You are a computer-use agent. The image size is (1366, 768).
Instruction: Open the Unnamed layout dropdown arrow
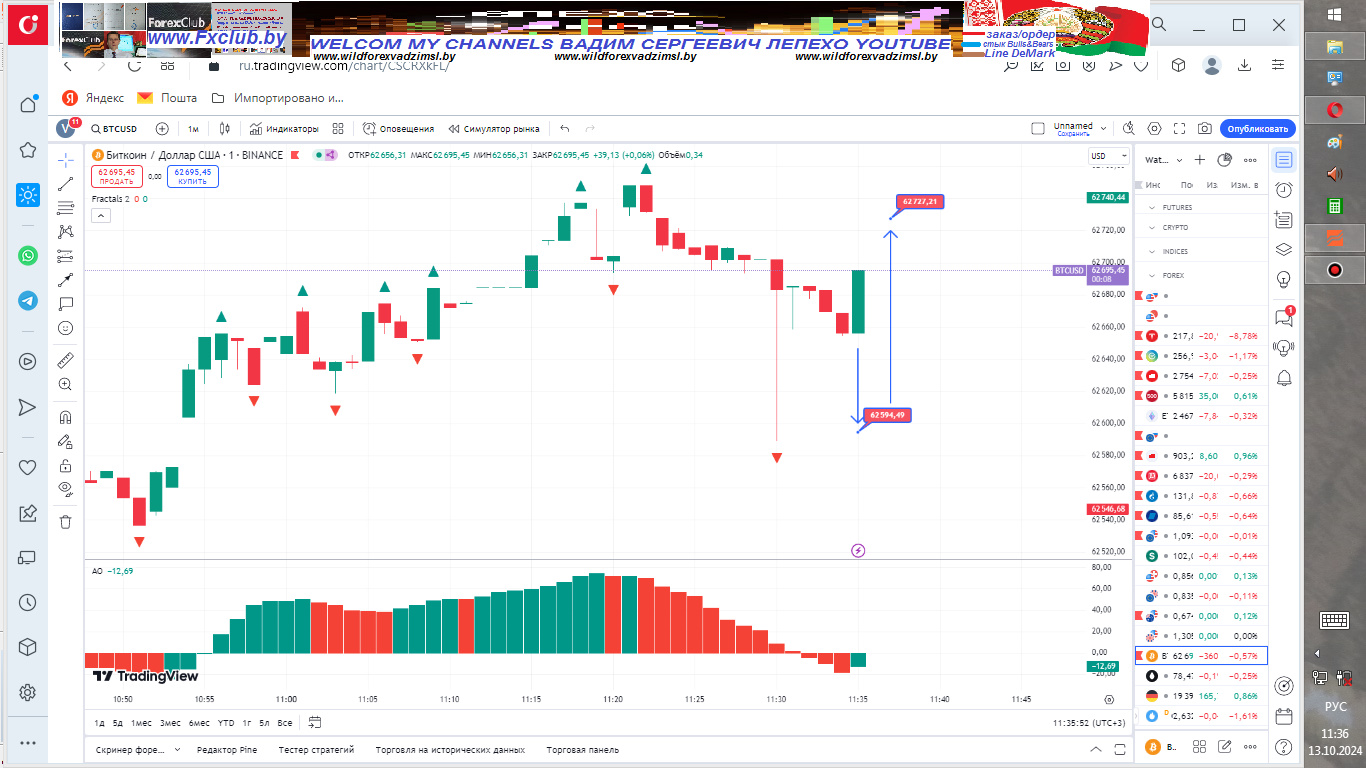click(x=1103, y=128)
